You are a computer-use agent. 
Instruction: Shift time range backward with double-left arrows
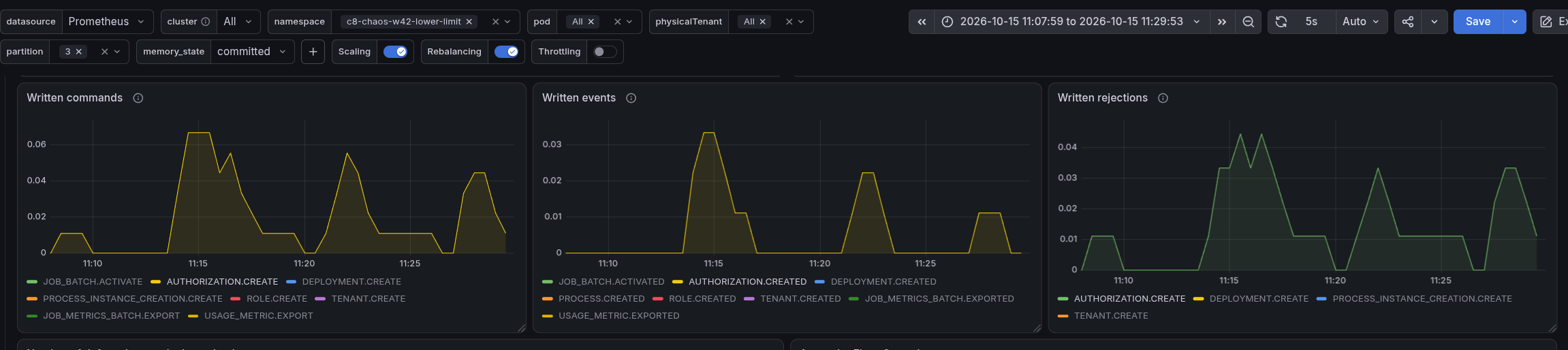point(922,22)
